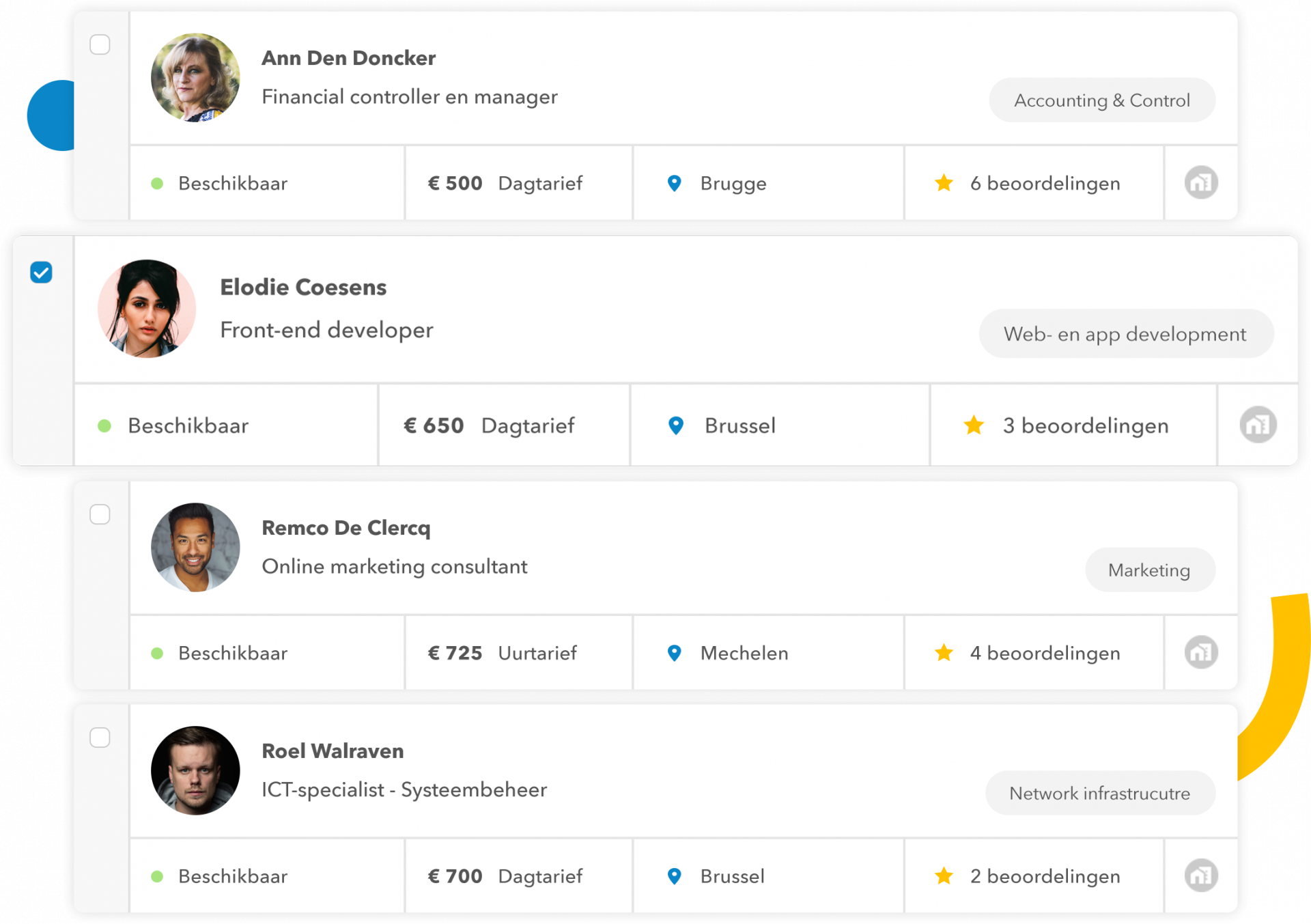Open the Accounting & Control category tag
1311x924 pixels.
pos(1101,100)
